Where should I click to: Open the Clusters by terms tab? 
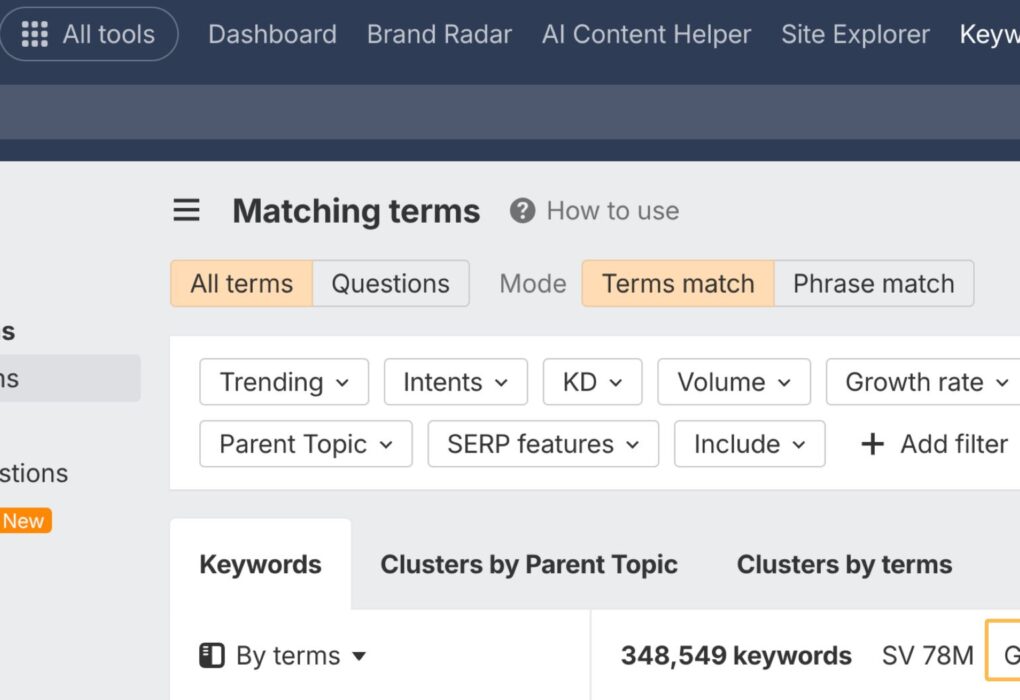(x=844, y=564)
